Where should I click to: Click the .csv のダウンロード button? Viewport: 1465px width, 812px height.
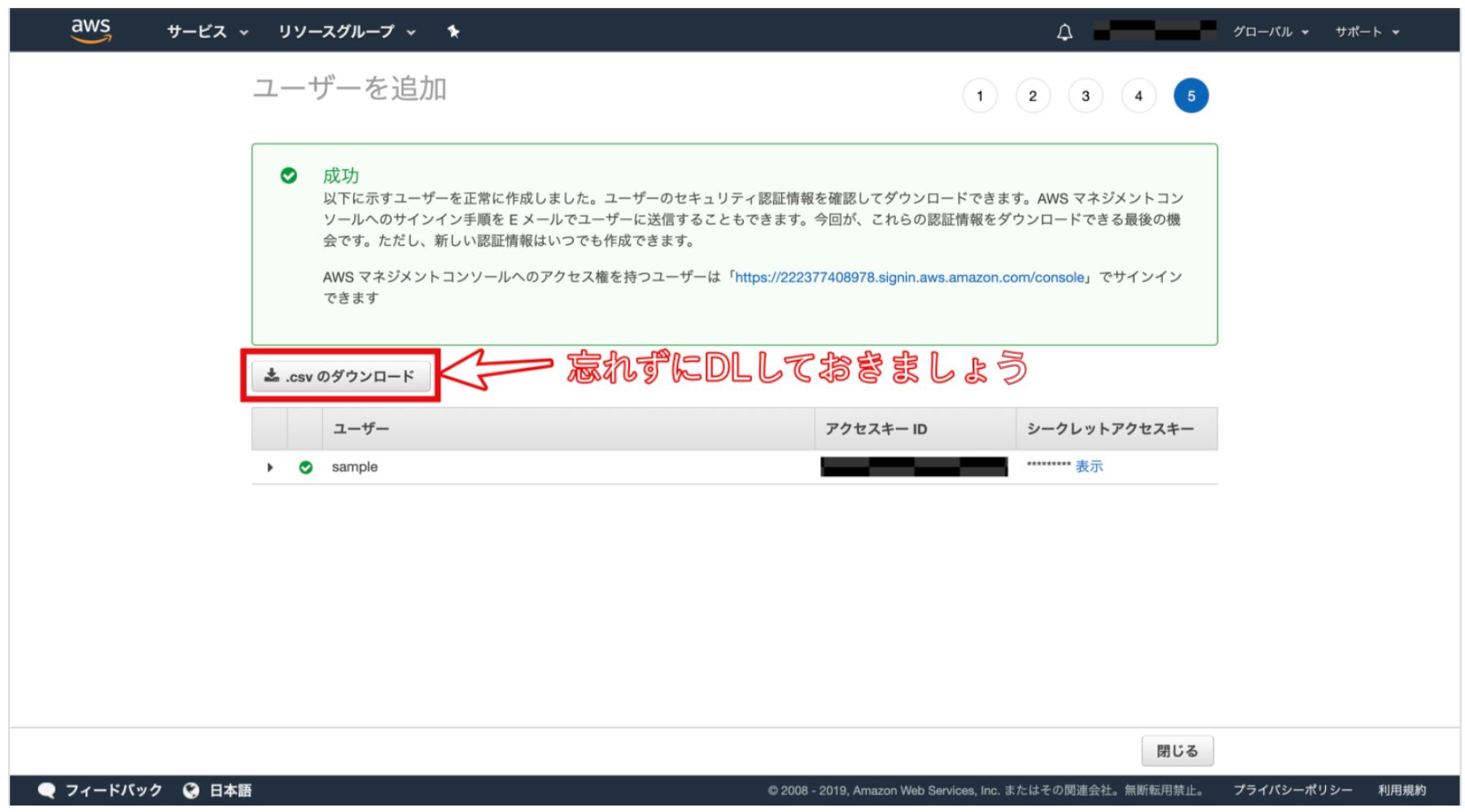pos(340,375)
